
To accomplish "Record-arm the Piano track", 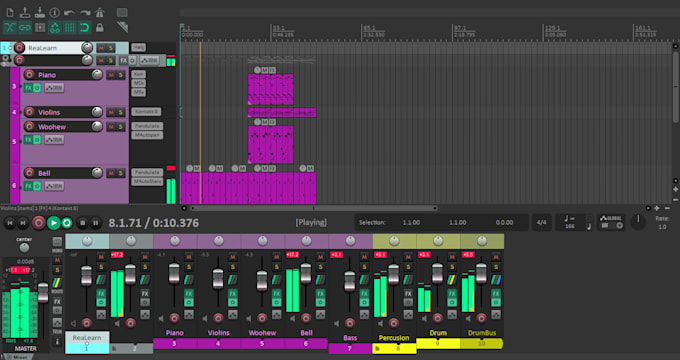I will (x=29, y=75).
